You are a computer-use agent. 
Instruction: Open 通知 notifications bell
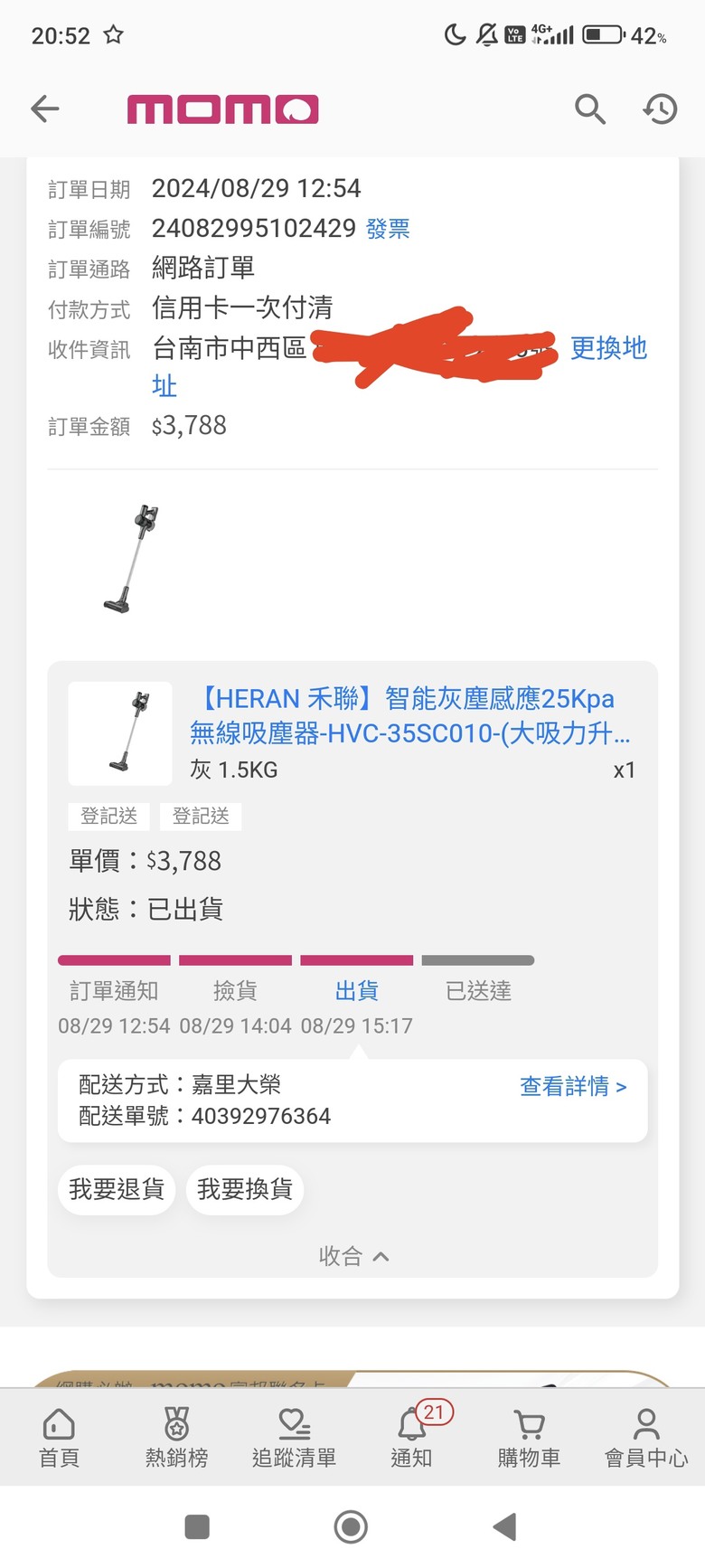pyautogui.click(x=412, y=1438)
